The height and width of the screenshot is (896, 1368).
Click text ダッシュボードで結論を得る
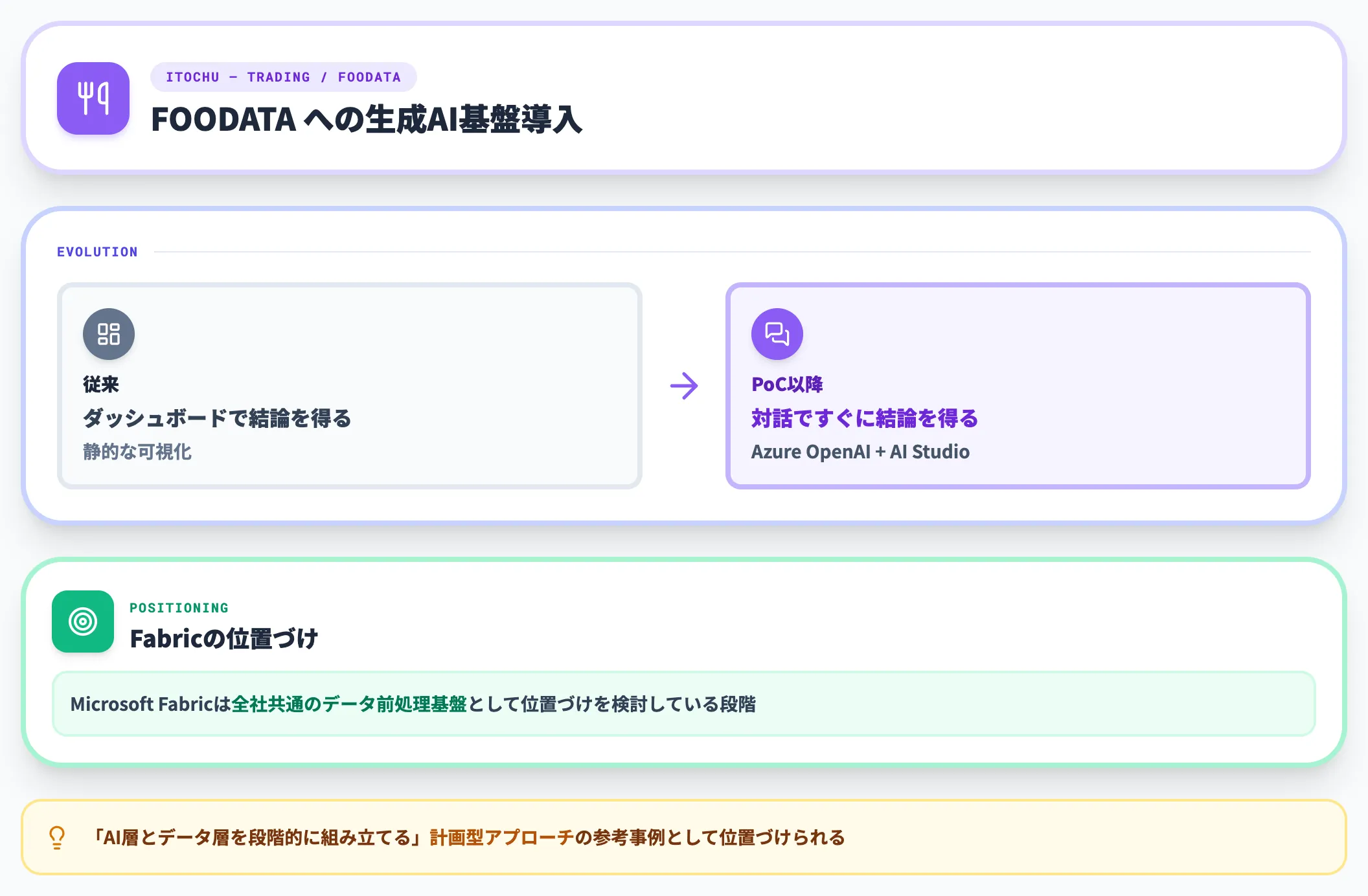217,418
